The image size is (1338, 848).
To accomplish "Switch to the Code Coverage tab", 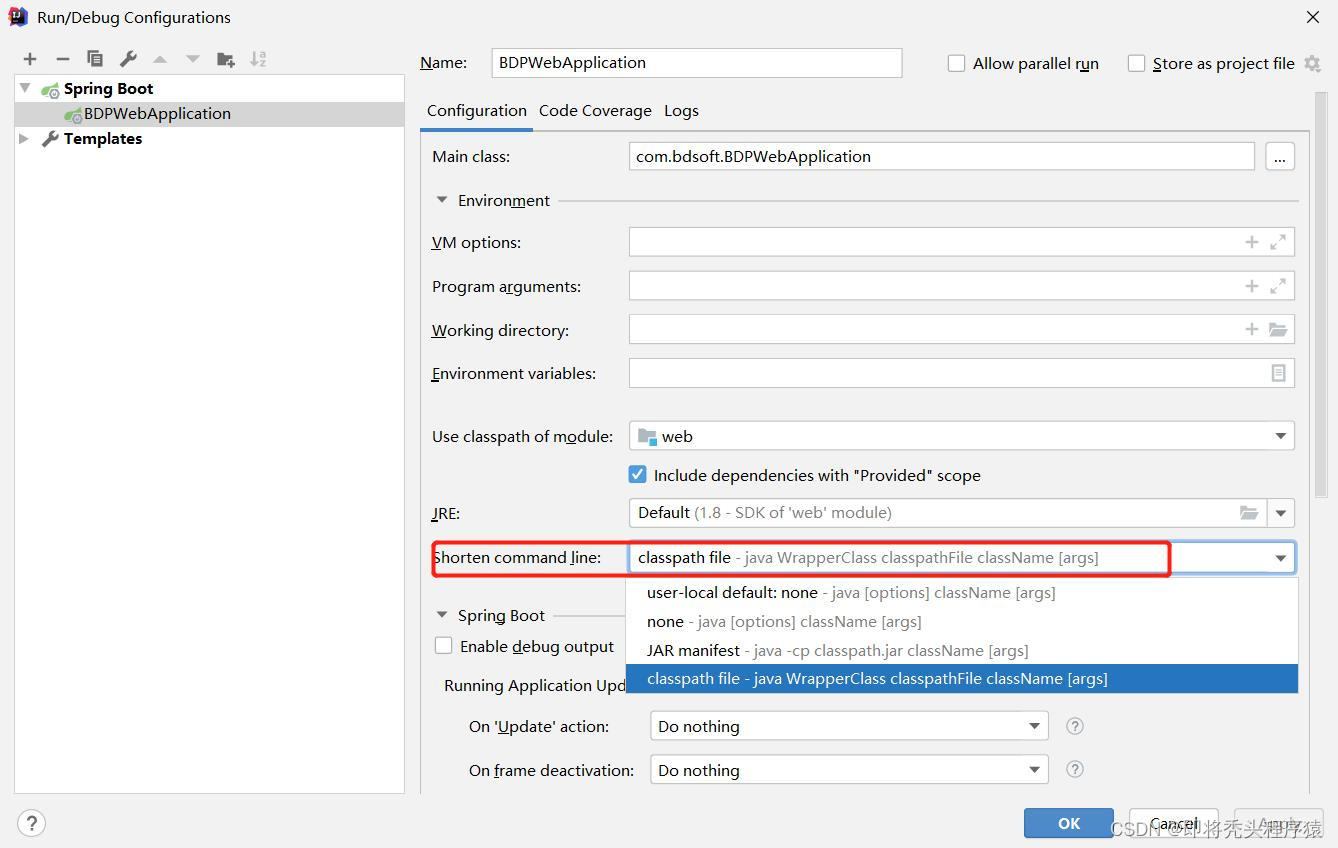I will pos(595,111).
